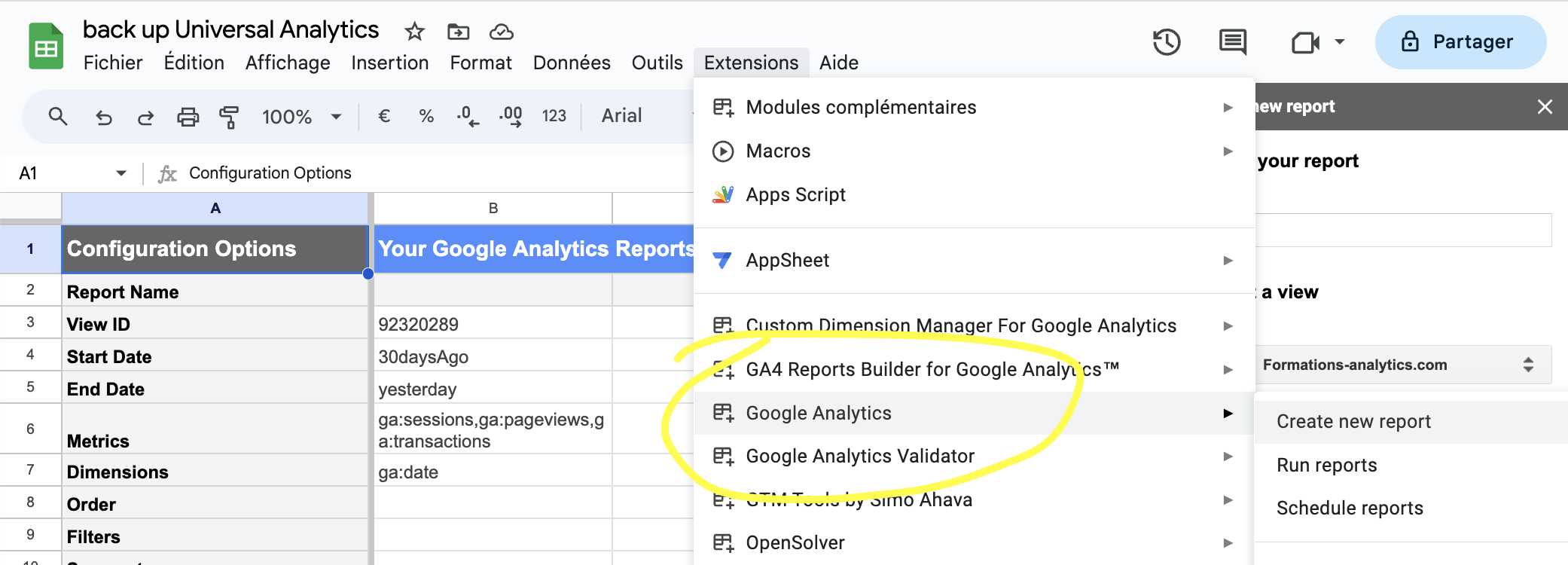Click the document title back up Universal Analytics
The height and width of the screenshot is (565, 1568).
[230, 29]
